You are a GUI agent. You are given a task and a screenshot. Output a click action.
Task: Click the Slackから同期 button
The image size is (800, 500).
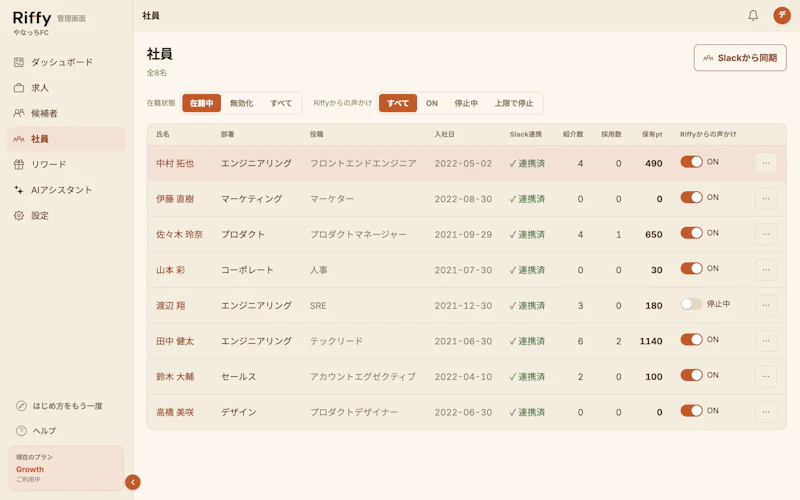coord(740,58)
